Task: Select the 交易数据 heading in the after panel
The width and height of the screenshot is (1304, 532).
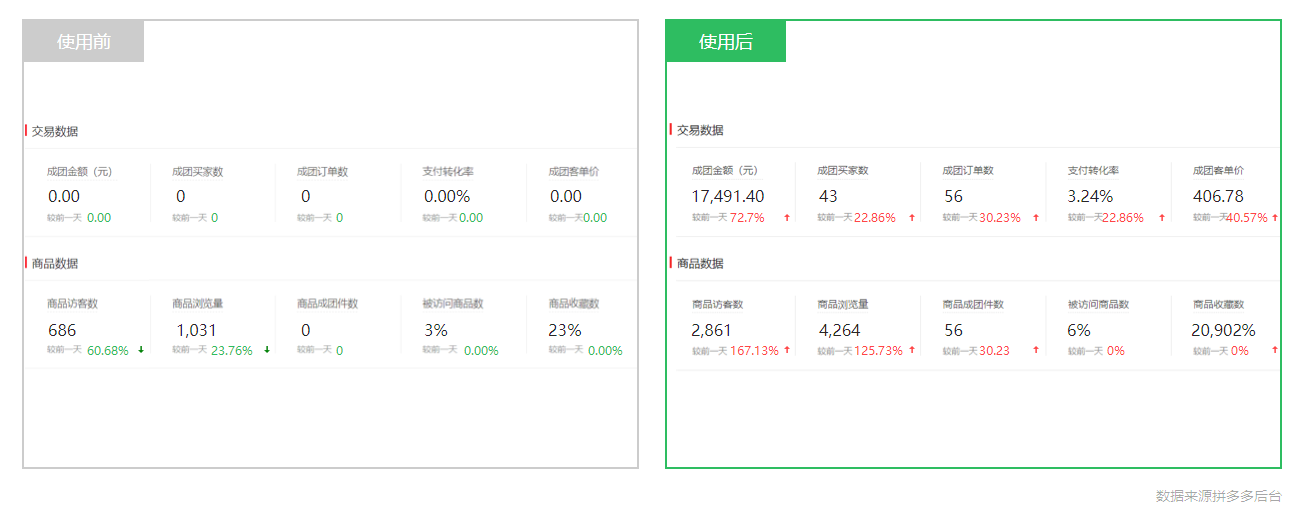Action: (x=700, y=130)
